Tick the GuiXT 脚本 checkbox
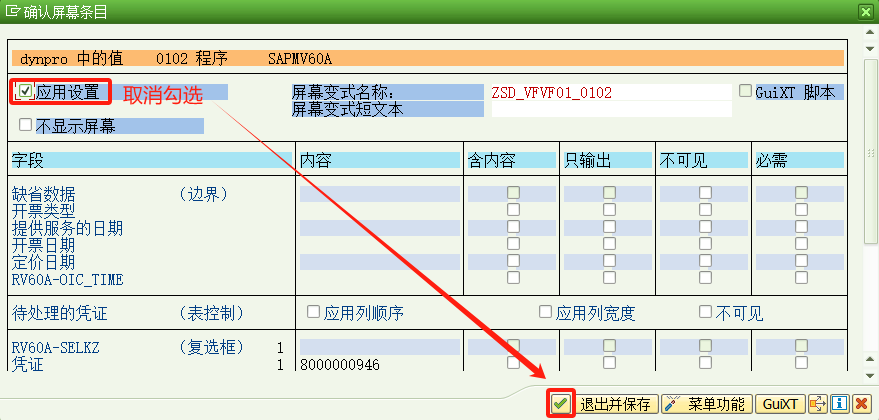 point(745,91)
